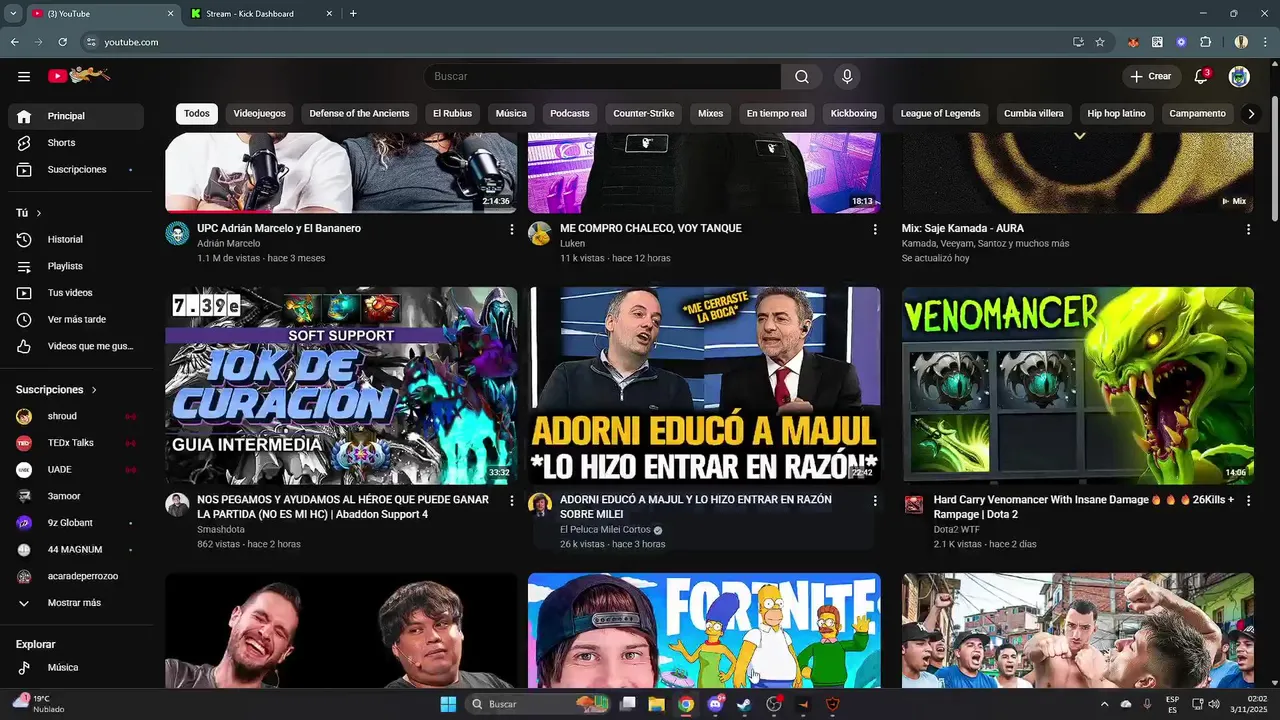Open Shorts in the sidebar

pyautogui.click(x=76, y=143)
